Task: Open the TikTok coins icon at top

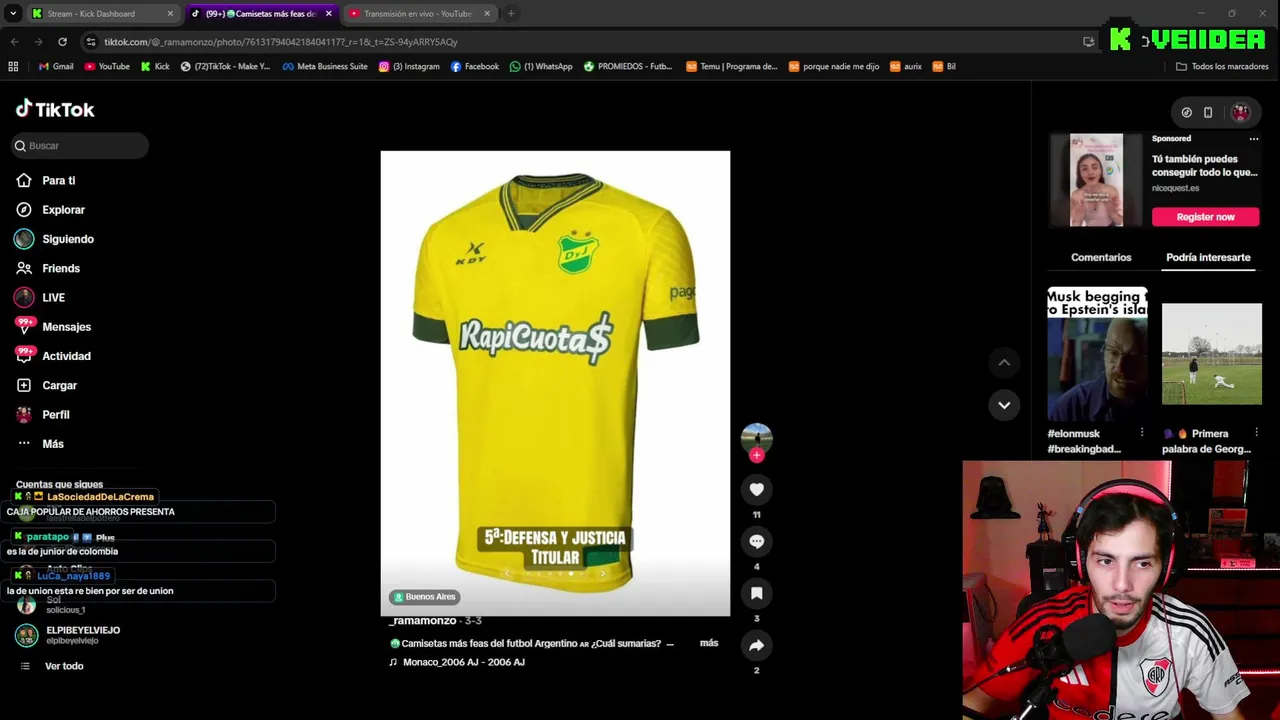Action: (1186, 112)
